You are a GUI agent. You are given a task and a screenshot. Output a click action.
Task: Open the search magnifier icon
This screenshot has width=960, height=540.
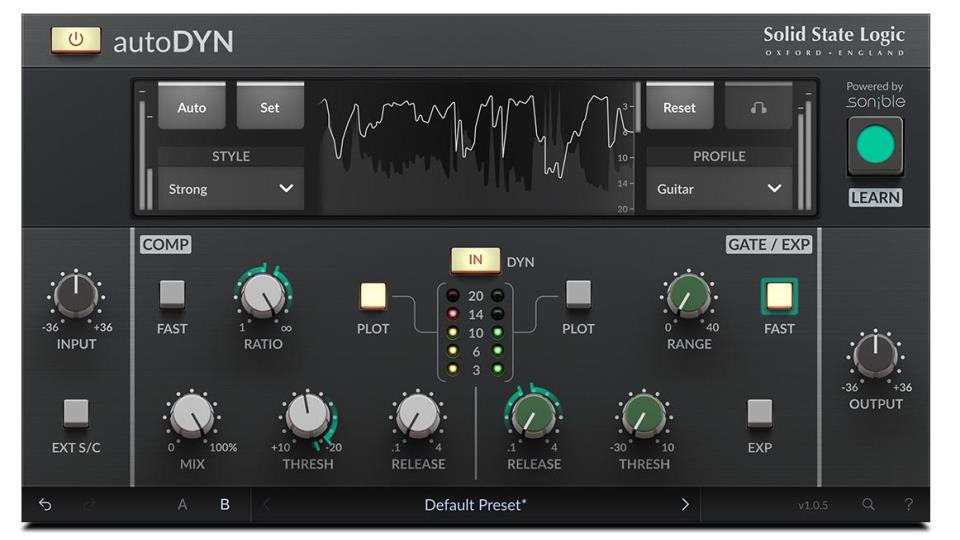[x=868, y=504]
